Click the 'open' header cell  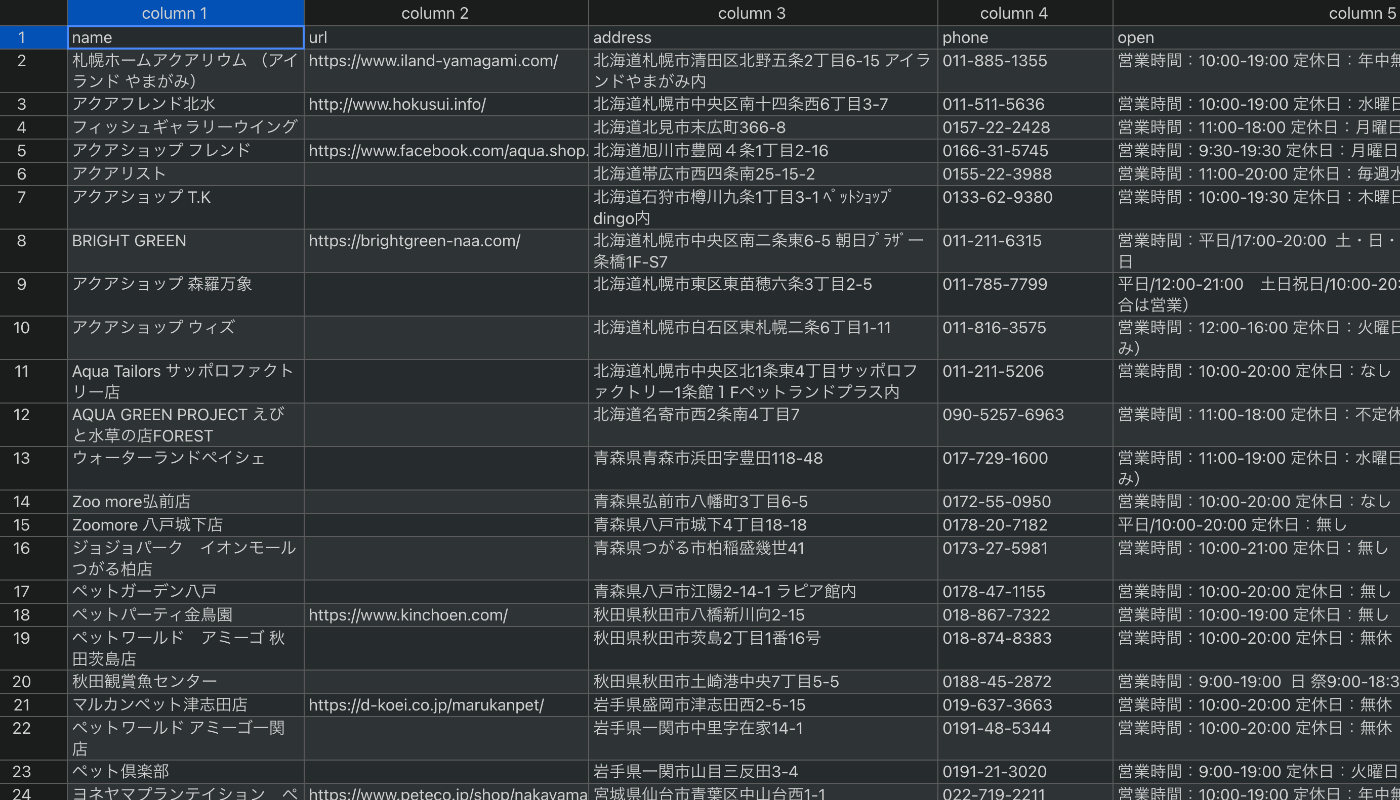1257,38
